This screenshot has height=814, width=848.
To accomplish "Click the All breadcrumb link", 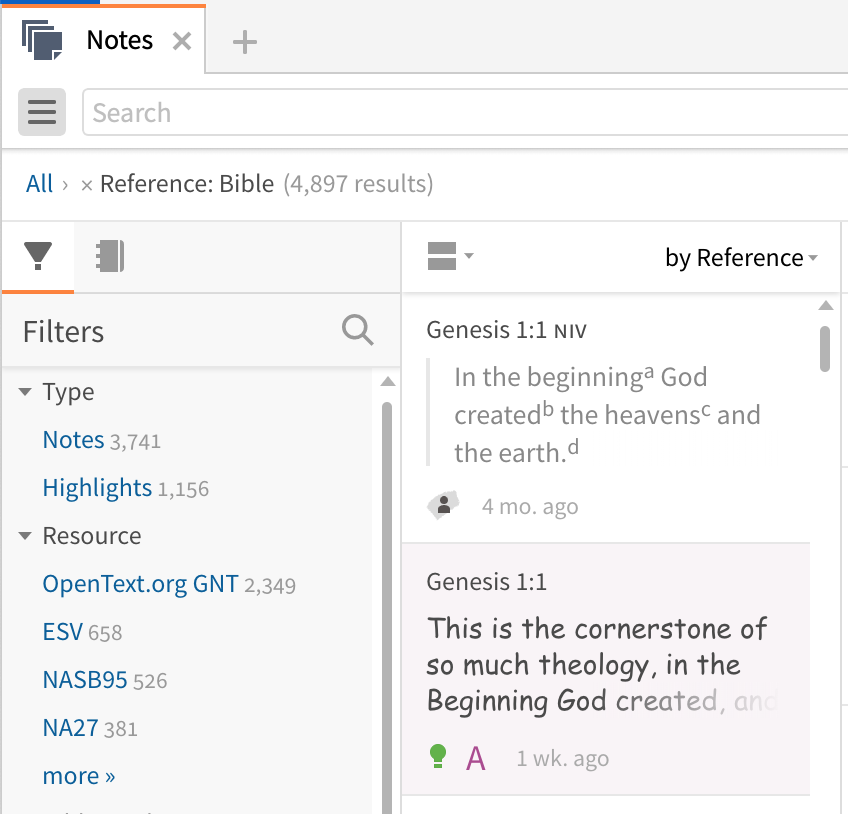I will click(x=39, y=184).
